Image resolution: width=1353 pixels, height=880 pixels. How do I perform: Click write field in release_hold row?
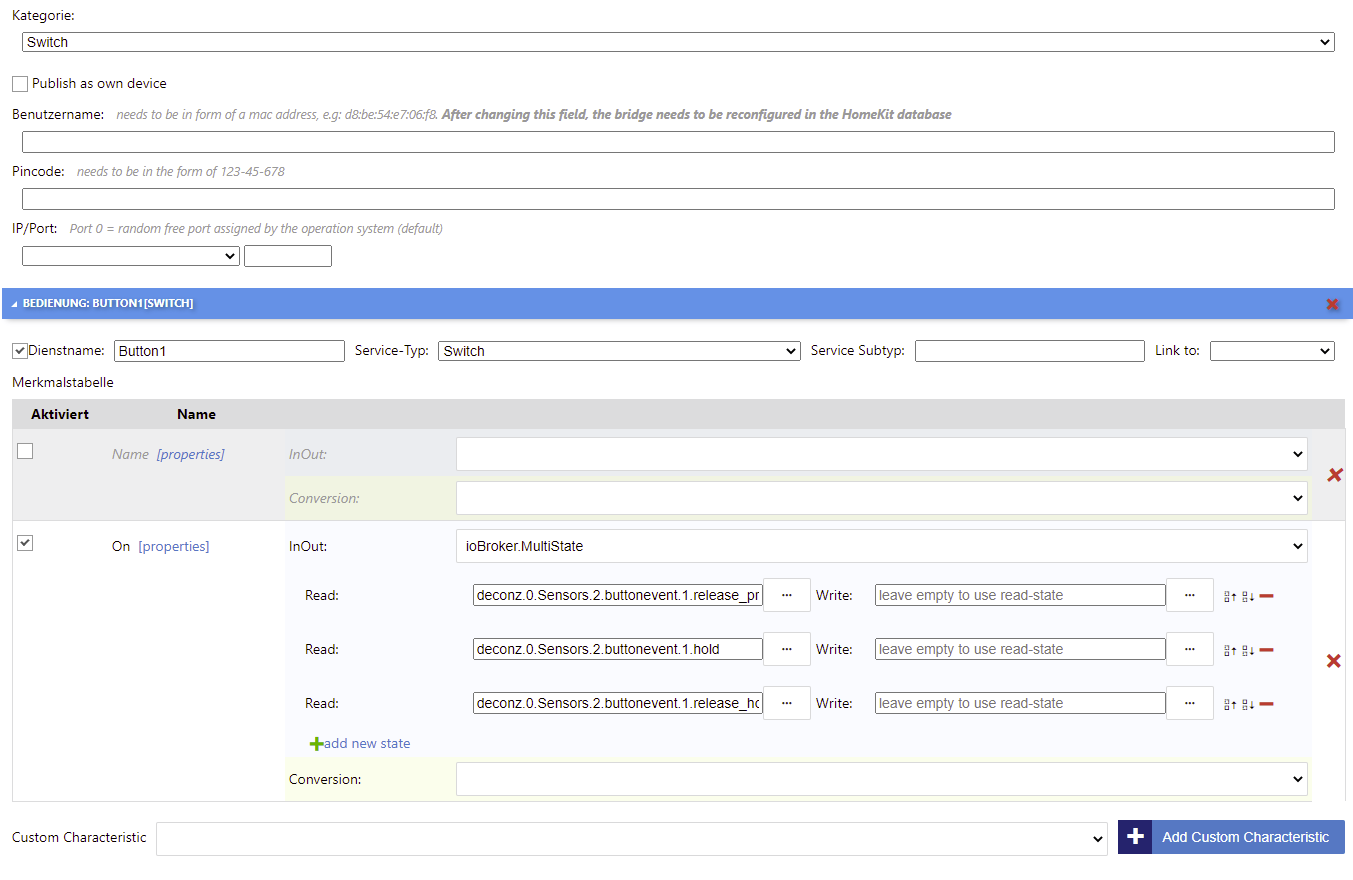[1020, 703]
